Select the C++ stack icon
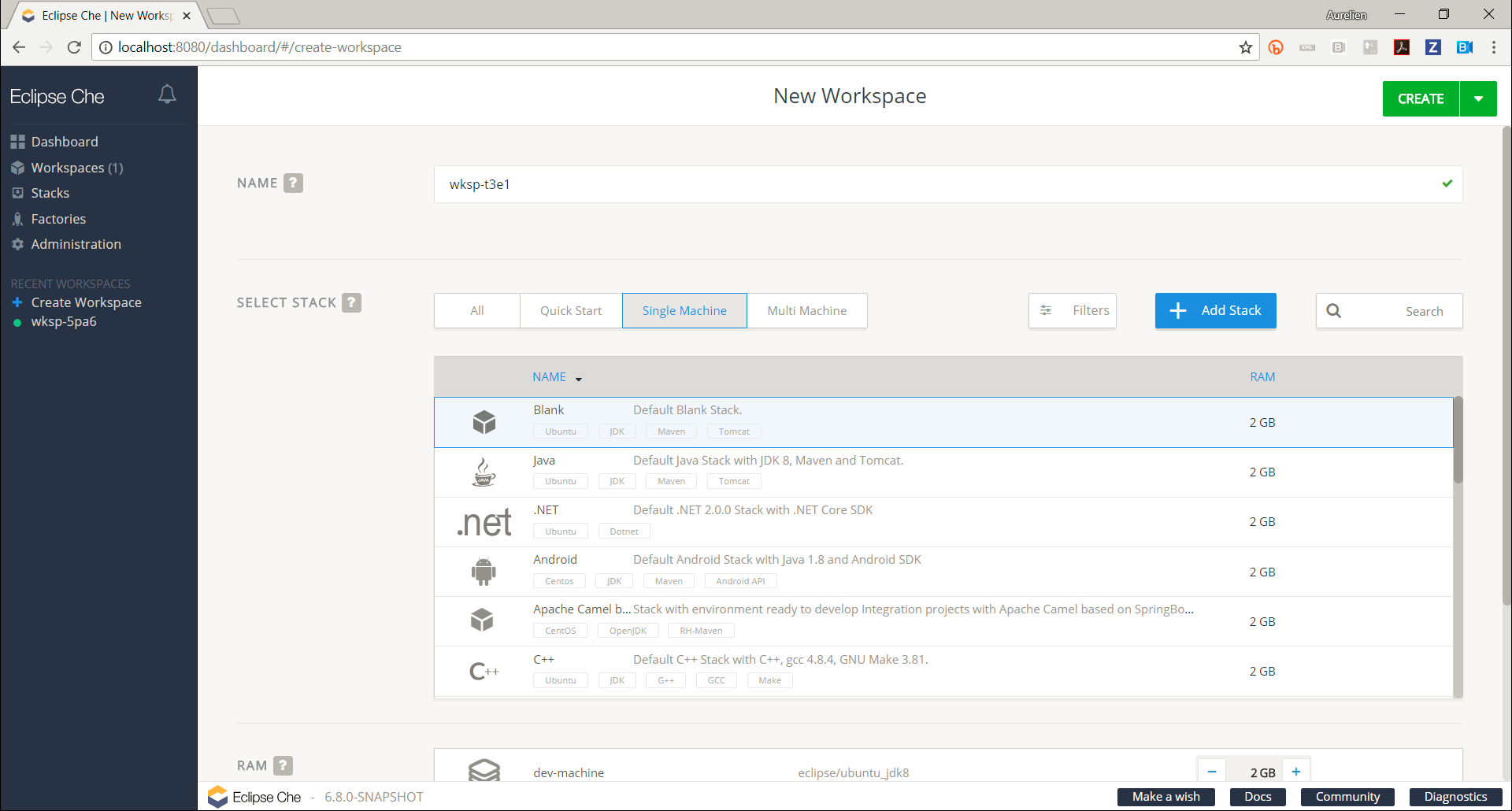The height and width of the screenshot is (811, 1512). (484, 671)
